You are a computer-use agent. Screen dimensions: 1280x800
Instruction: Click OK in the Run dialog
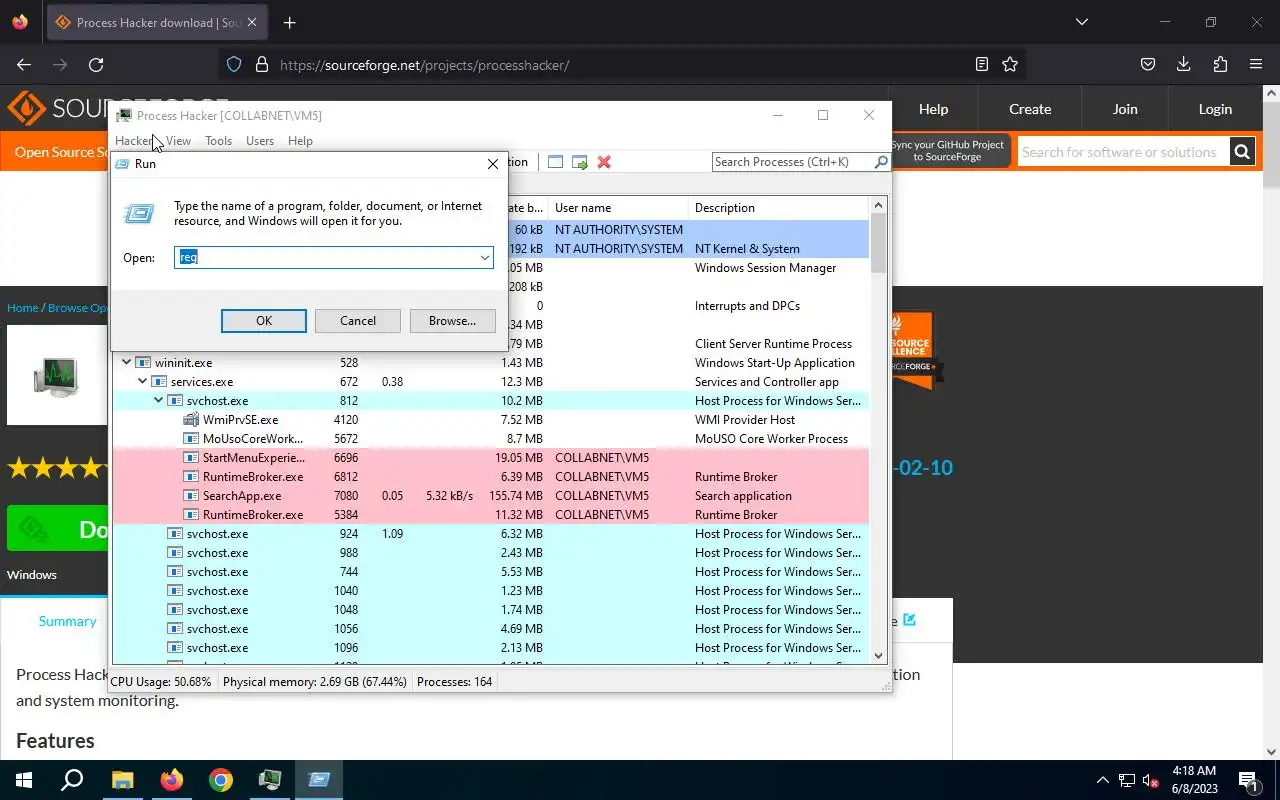pos(264,321)
